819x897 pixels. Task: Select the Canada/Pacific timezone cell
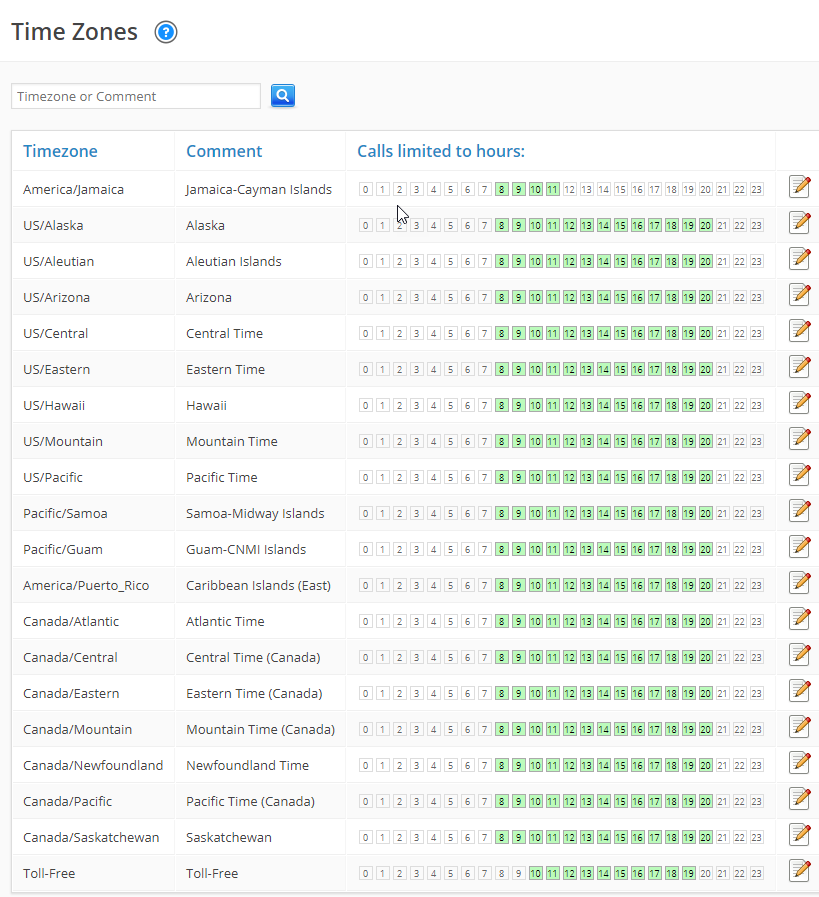click(x=67, y=802)
